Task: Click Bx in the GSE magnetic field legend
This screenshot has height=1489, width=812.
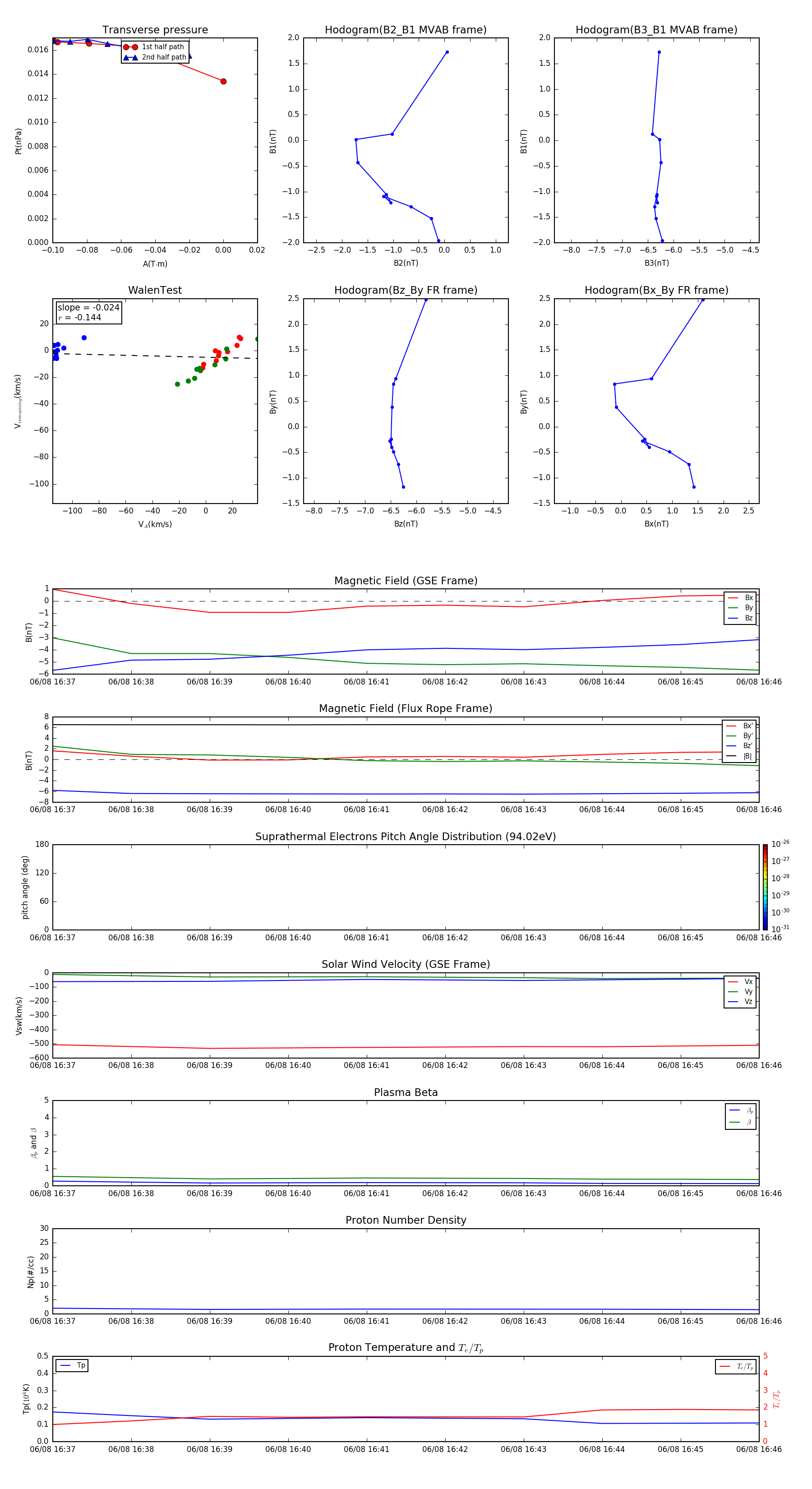Action: click(740, 598)
